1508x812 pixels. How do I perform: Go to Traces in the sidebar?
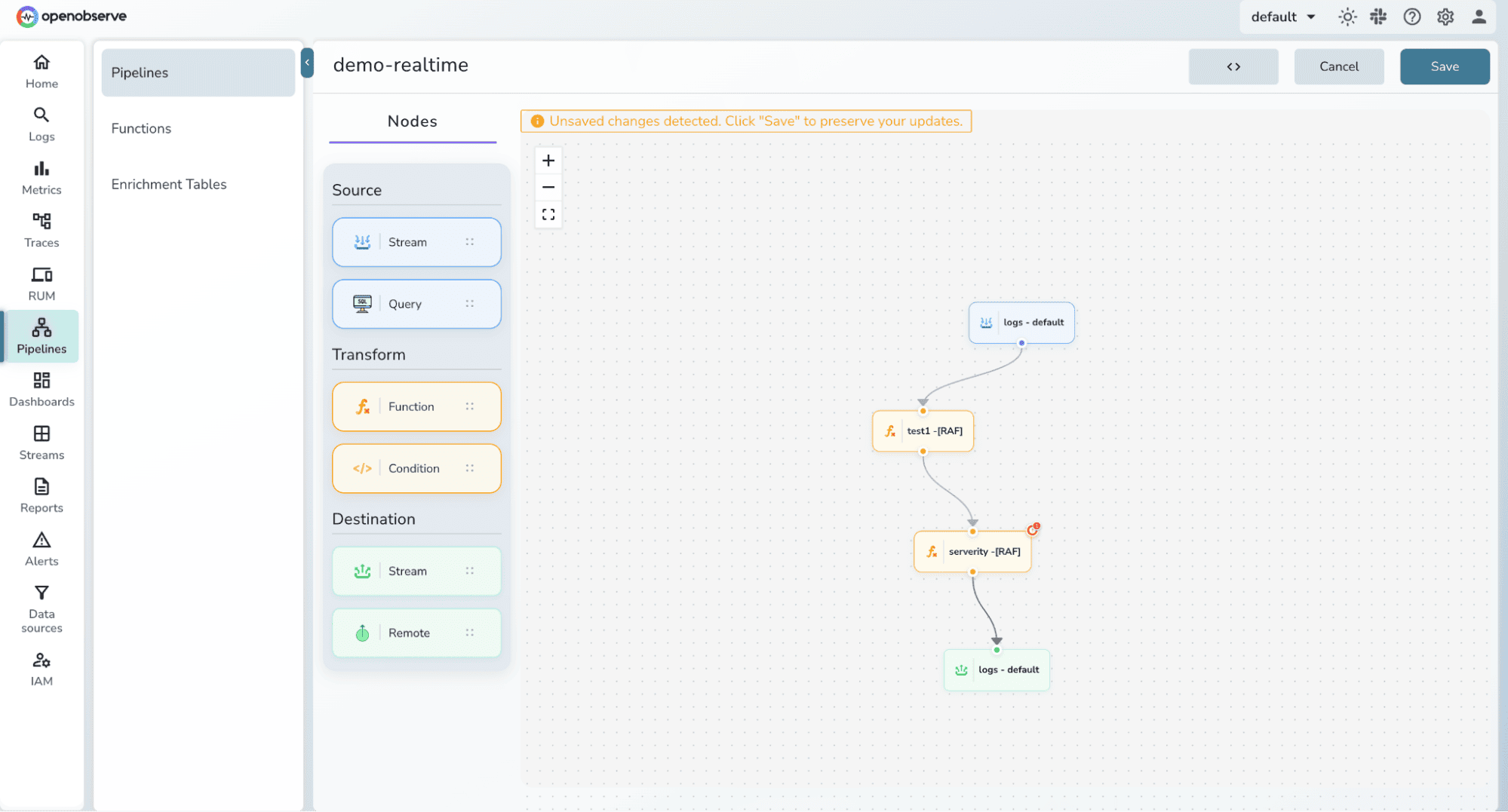coord(41,230)
